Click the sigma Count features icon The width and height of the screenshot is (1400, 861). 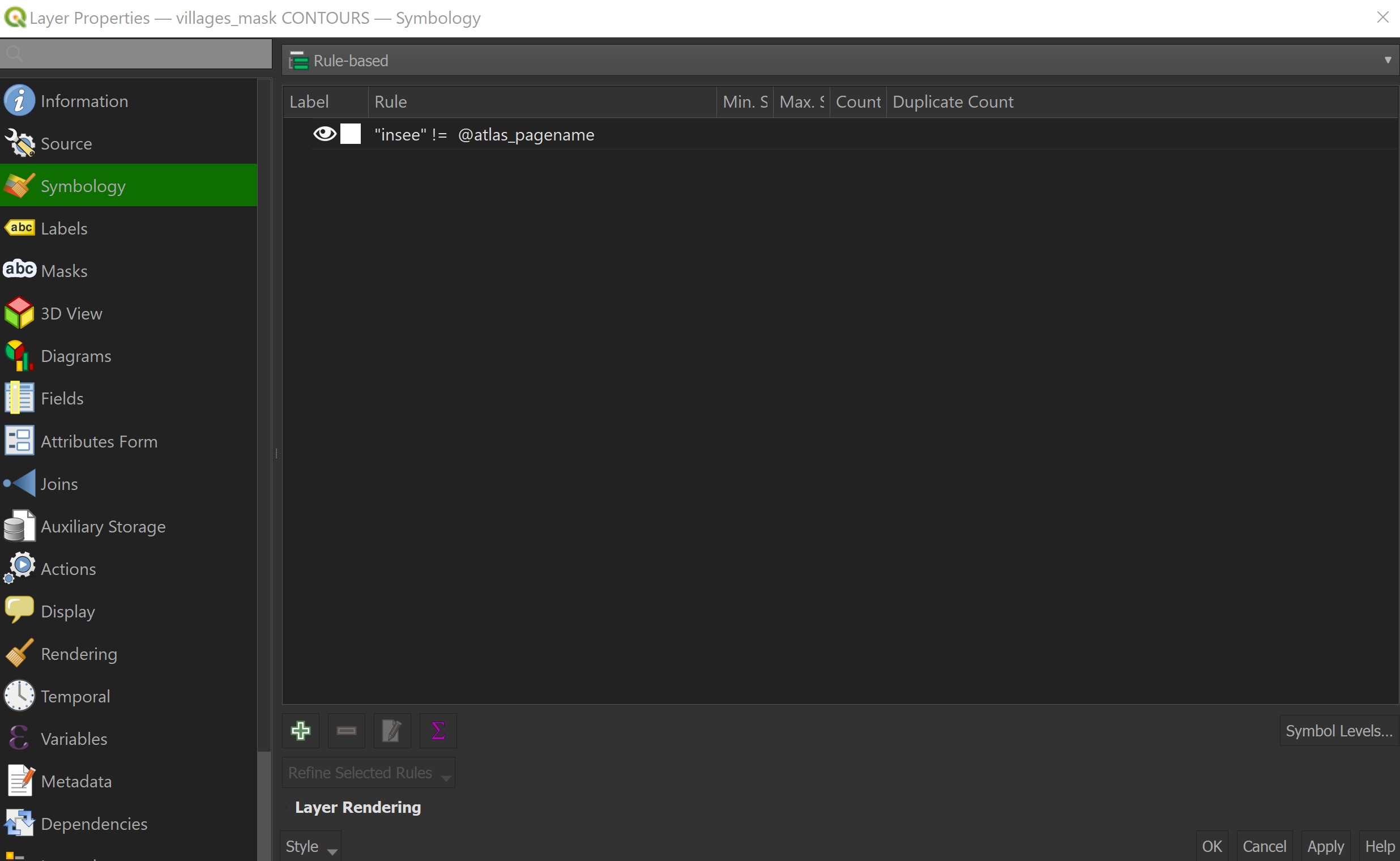pyautogui.click(x=438, y=731)
